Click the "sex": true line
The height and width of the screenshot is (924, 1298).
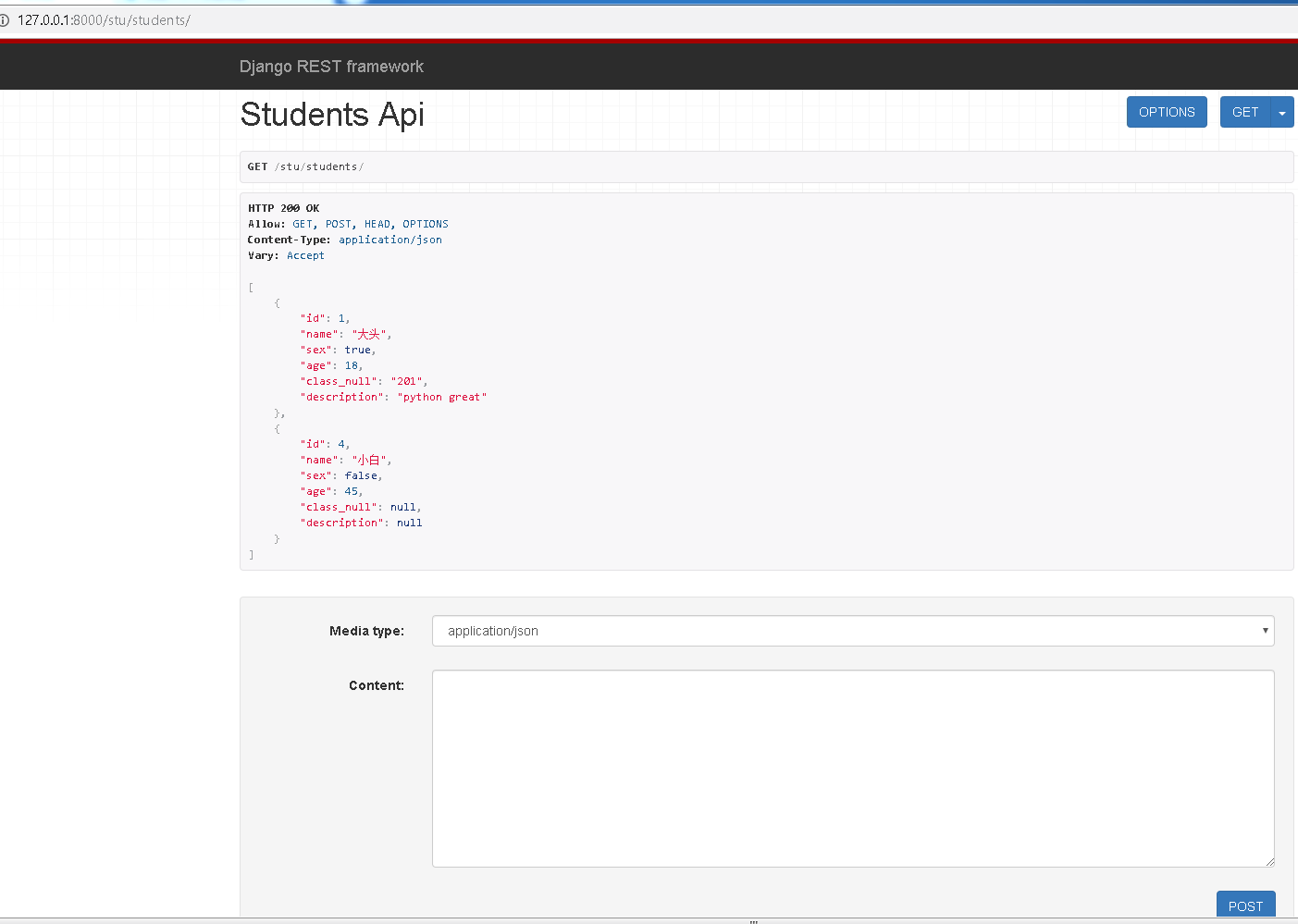point(338,350)
